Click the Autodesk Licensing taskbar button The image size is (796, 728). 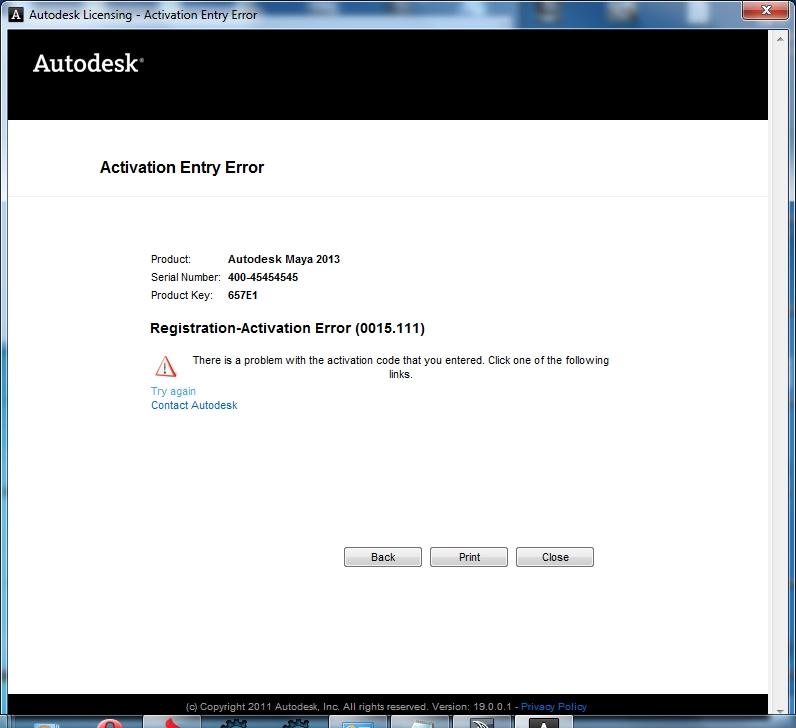[544, 723]
